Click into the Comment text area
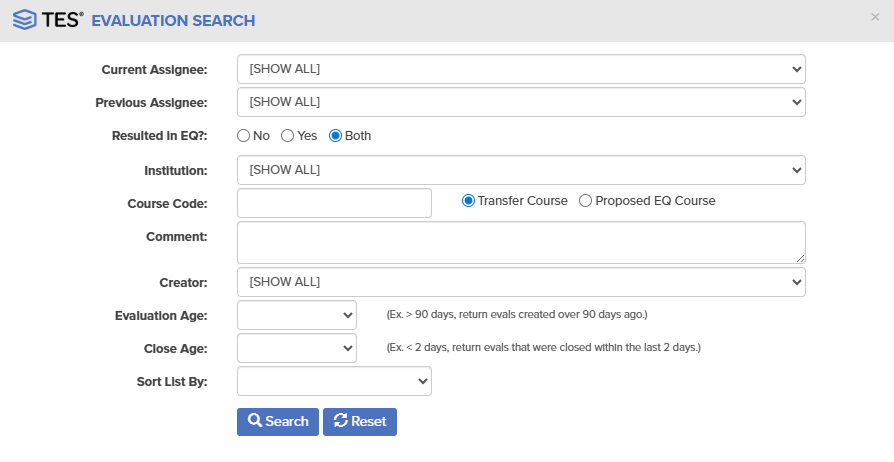Screen dimensions: 894x462 [521, 242]
